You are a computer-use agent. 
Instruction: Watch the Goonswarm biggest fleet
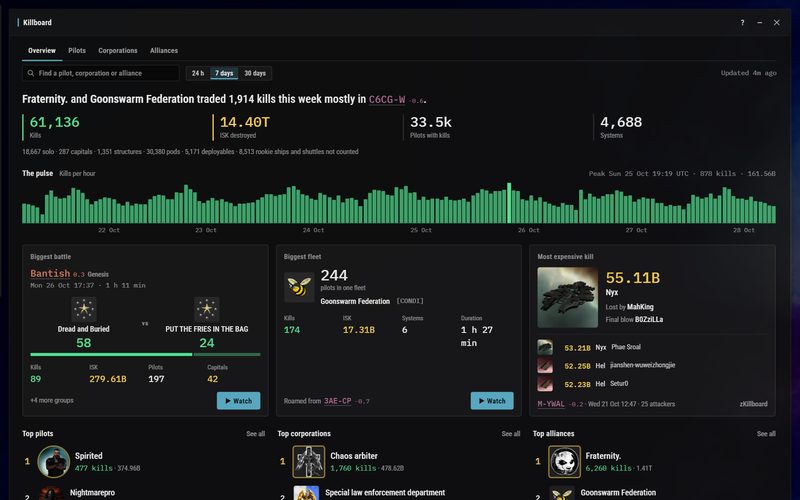point(492,401)
